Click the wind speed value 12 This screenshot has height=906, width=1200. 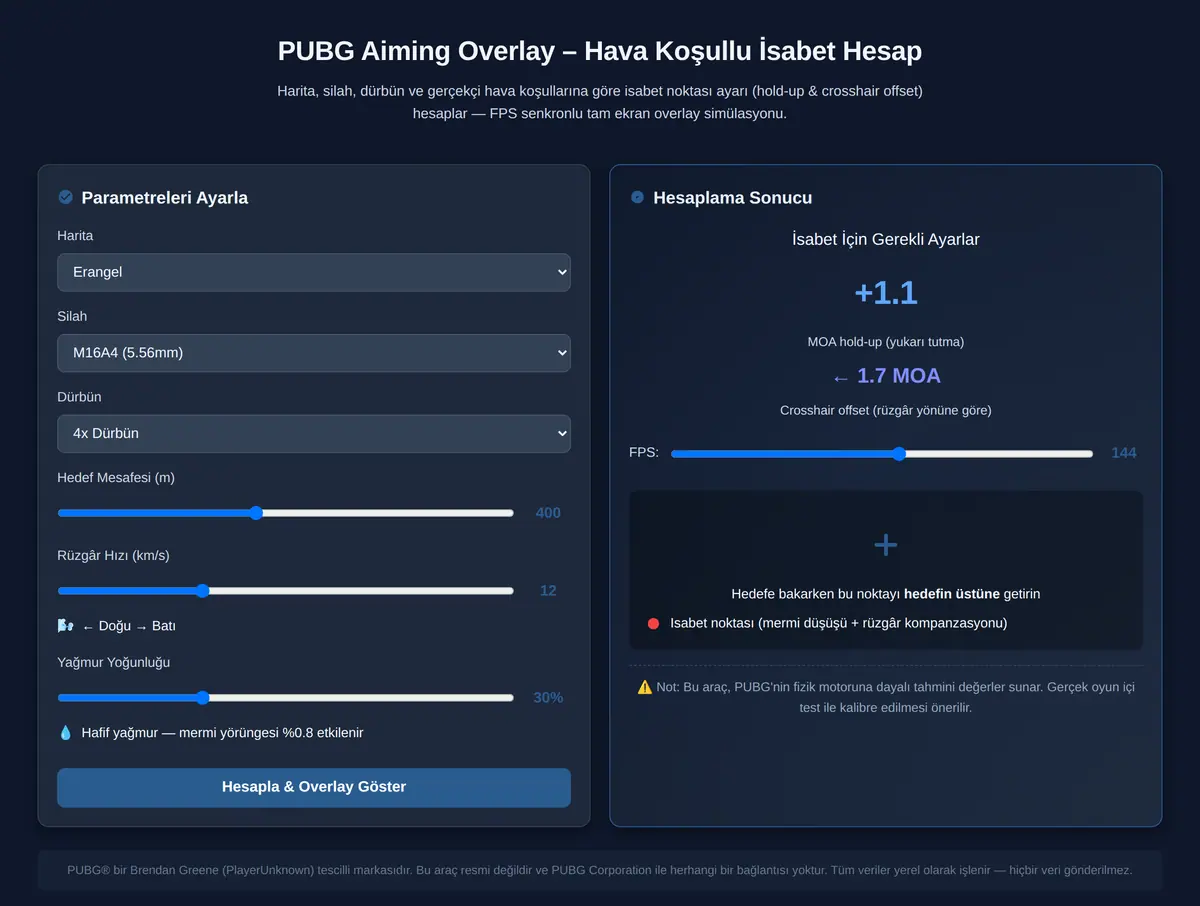coord(548,591)
